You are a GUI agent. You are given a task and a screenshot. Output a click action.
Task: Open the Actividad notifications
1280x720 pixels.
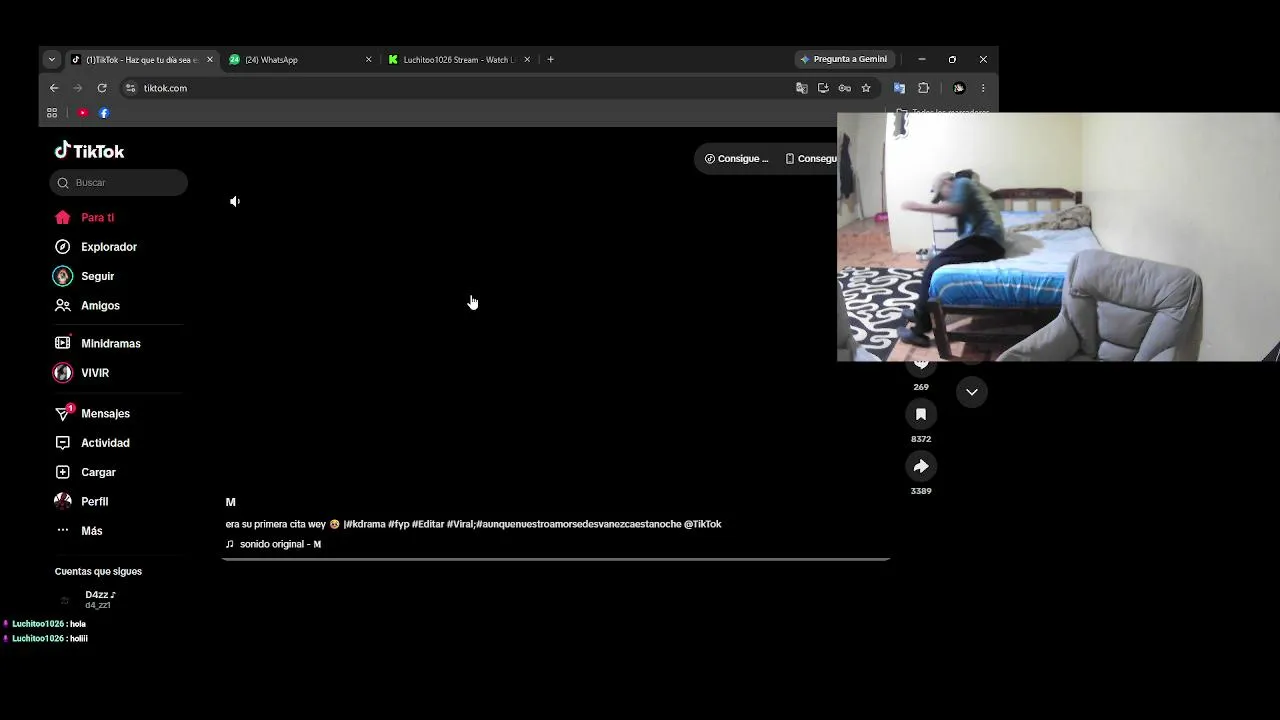click(93, 443)
